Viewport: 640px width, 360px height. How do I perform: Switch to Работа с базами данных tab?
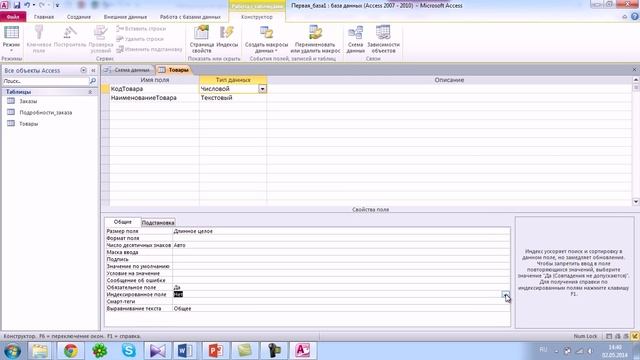(x=190, y=17)
